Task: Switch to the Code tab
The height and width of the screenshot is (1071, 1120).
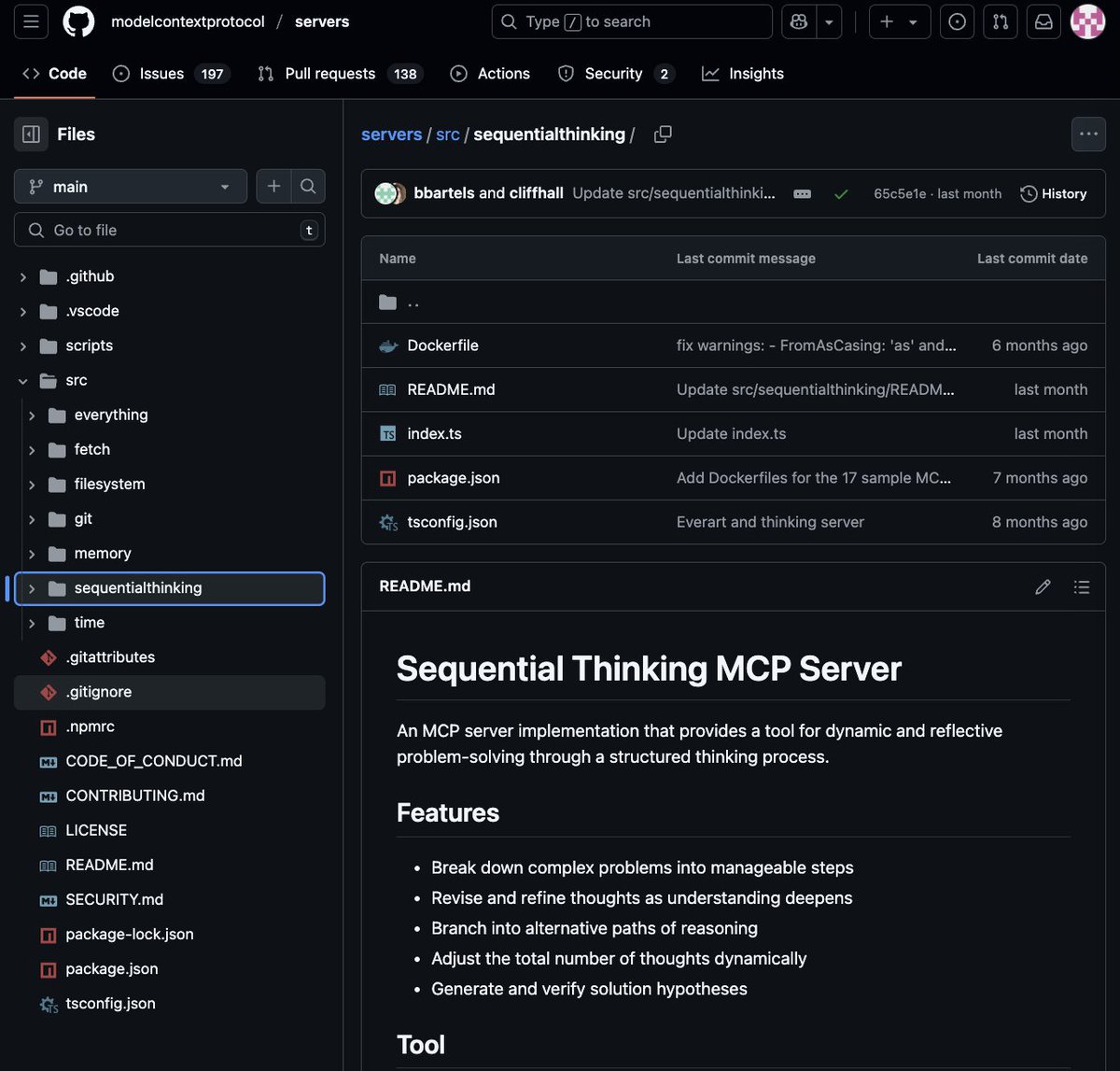Action: point(55,74)
